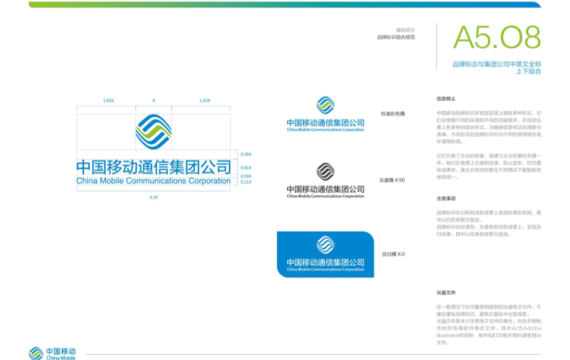Click the label '标准彩色稿'
The width and height of the screenshot is (570, 360).
[393, 114]
